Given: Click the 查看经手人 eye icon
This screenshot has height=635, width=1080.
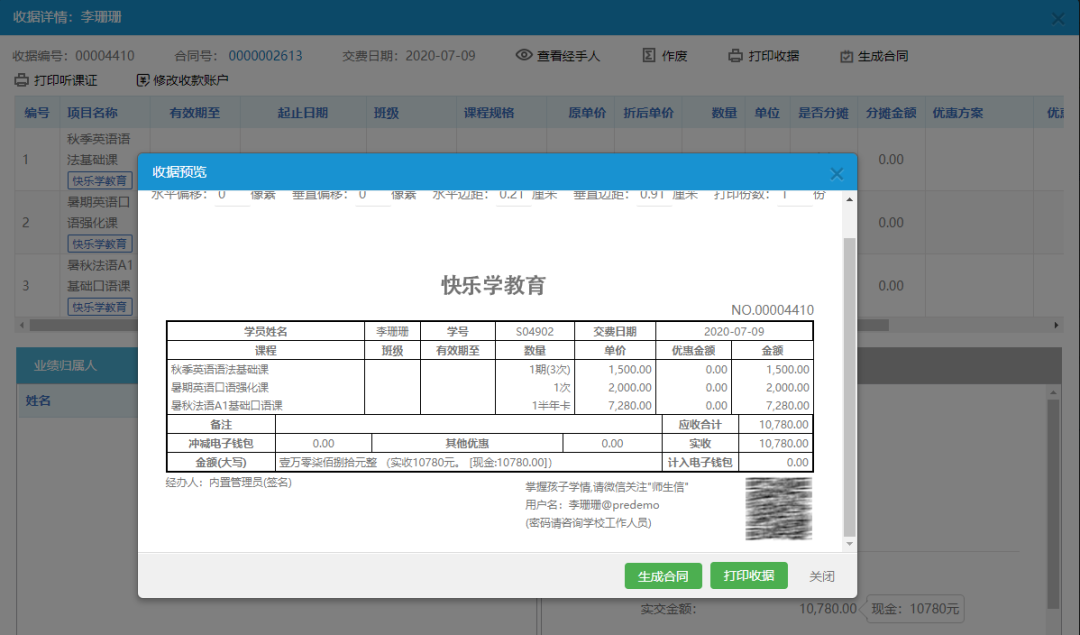Looking at the screenshot, I should tap(524, 56).
